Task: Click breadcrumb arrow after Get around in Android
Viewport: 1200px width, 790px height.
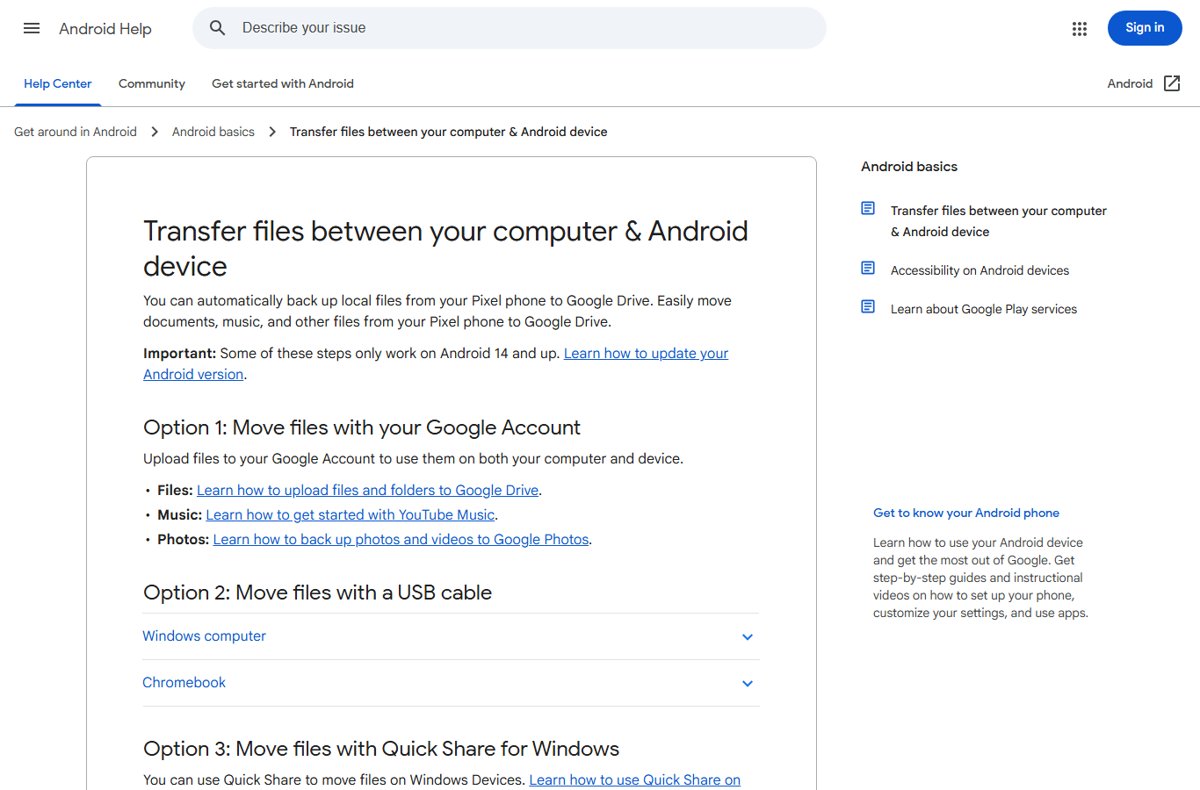Action: pyautogui.click(x=155, y=132)
